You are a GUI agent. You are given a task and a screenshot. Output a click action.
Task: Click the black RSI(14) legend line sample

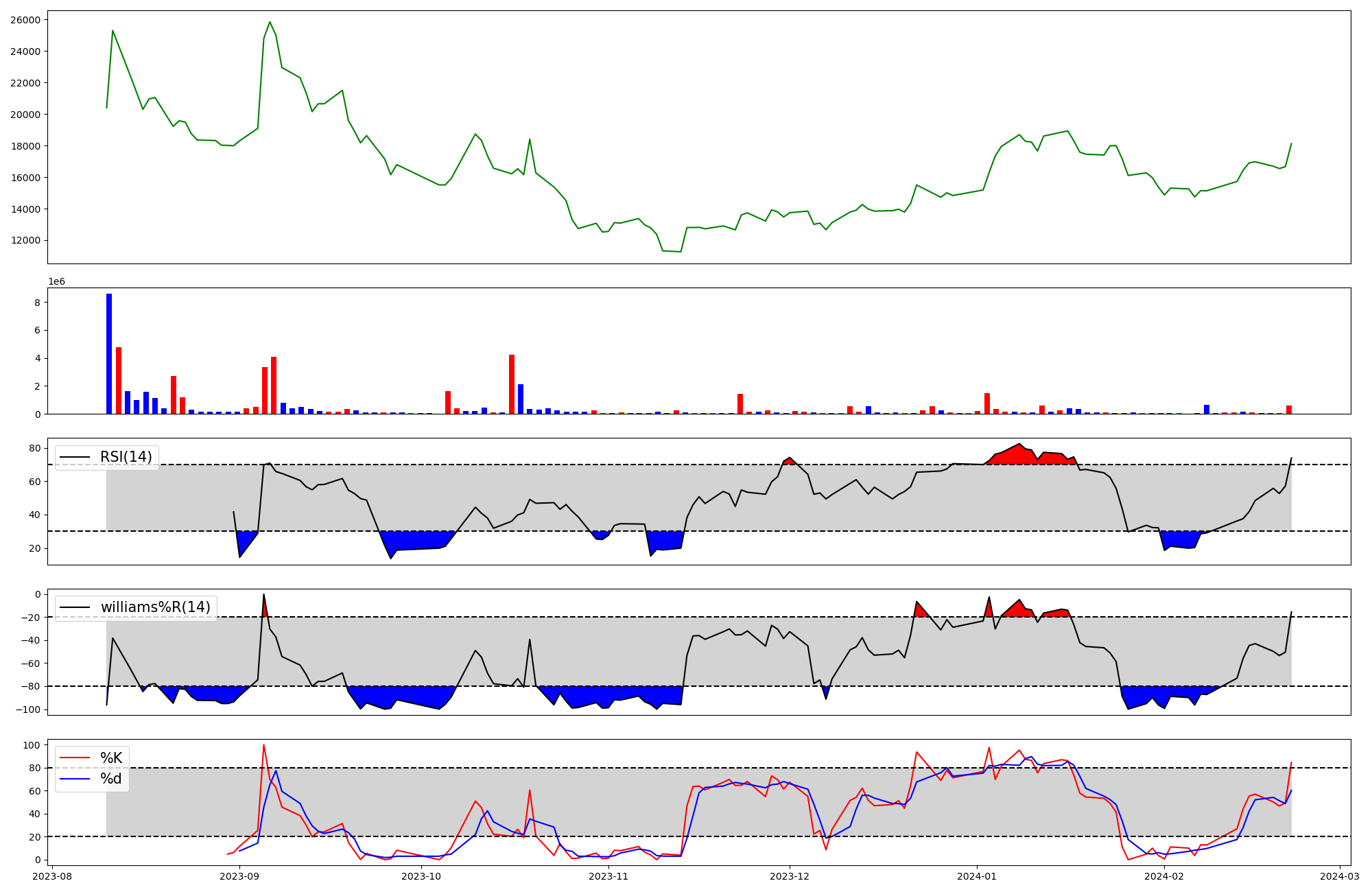[75, 457]
